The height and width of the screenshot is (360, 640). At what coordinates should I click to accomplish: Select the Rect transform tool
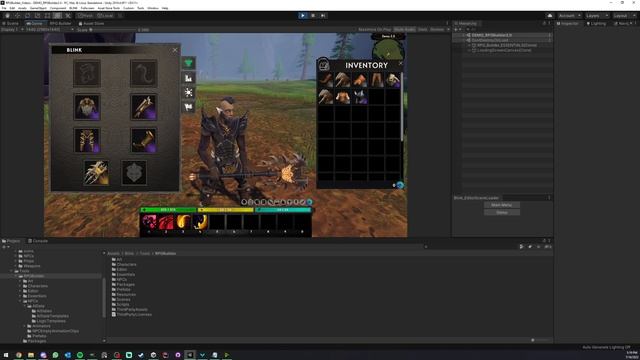coord(47,16)
